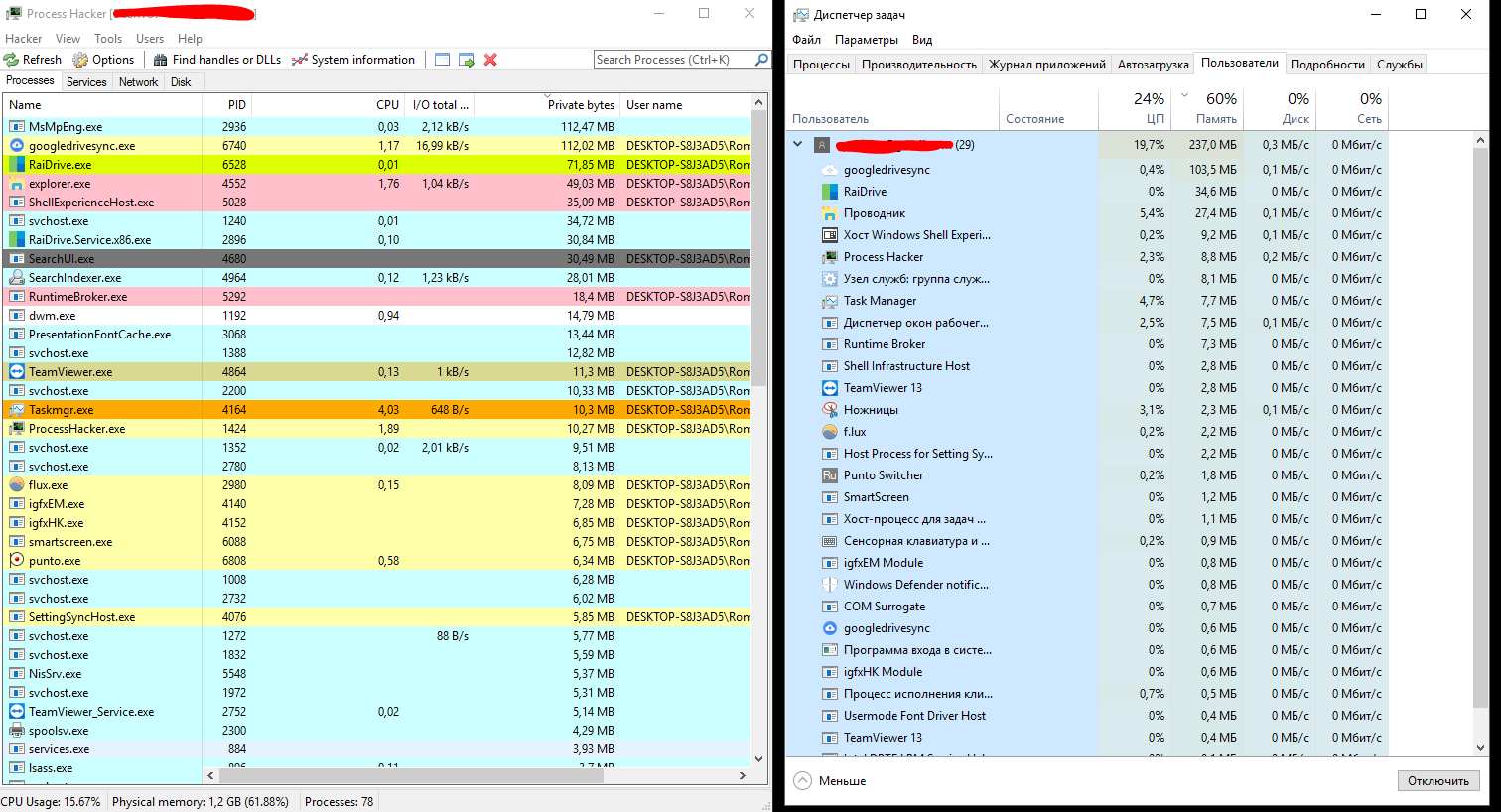Sort by ЦП column in Task Manager
The image size is (1501, 812).
click(1135, 107)
